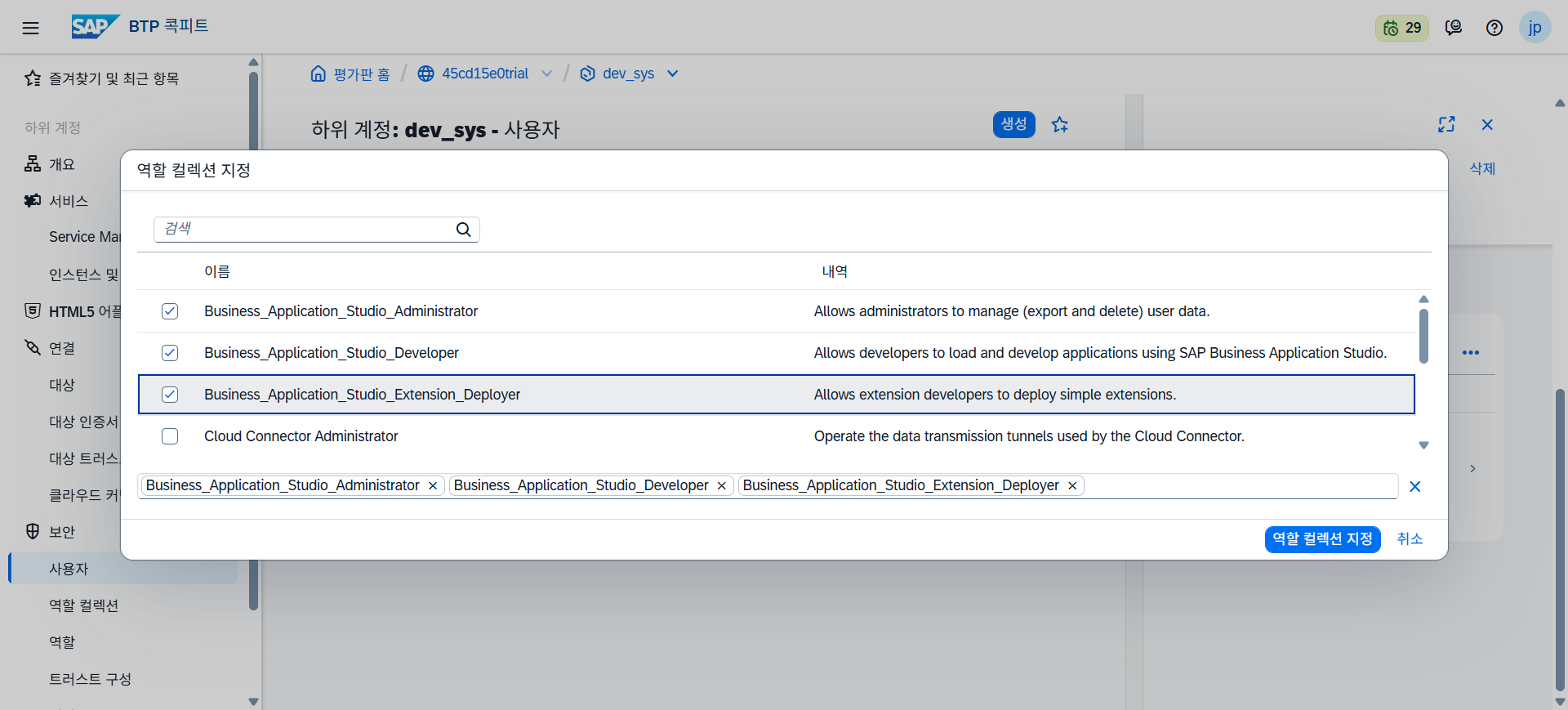
Task: Click the subaccount icon beside dev_sys
Action: 587,74
